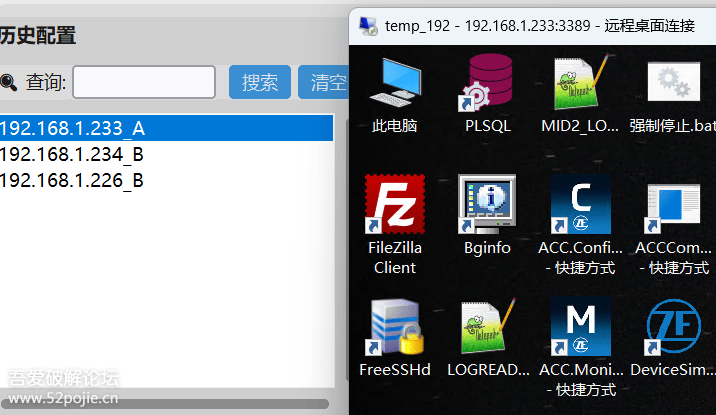716x415 pixels.
Task: Select the 192.168.1.234_B history entry
Action: click(x=166, y=154)
